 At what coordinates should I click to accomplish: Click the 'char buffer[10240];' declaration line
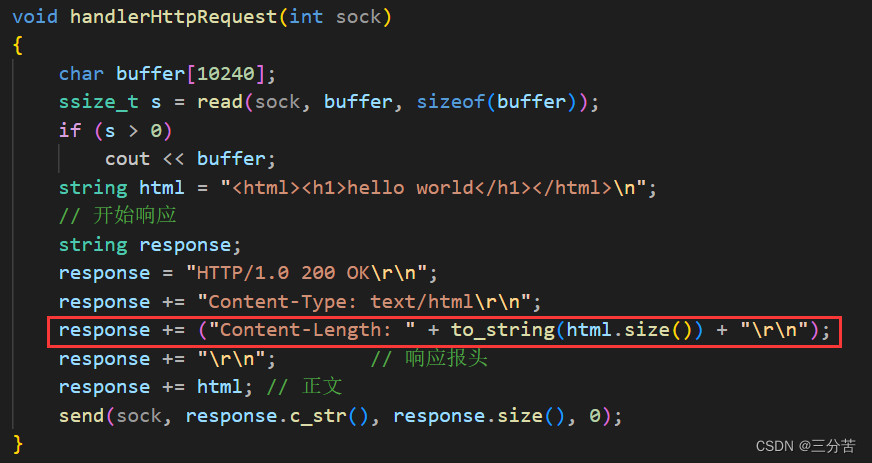(167, 74)
